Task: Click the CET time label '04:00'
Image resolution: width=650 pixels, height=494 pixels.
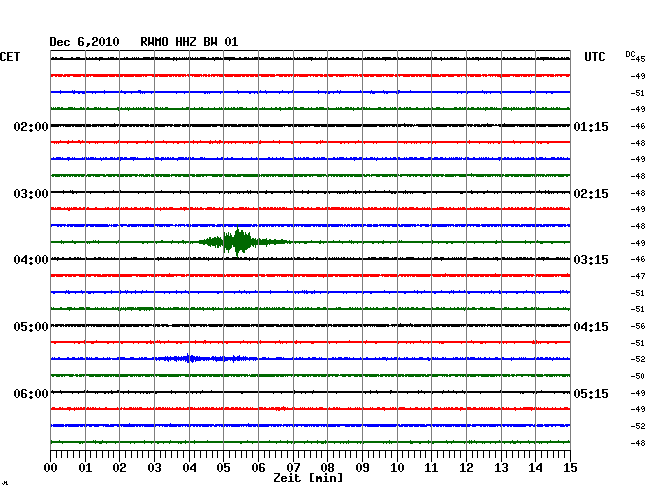Action: coord(31,260)
